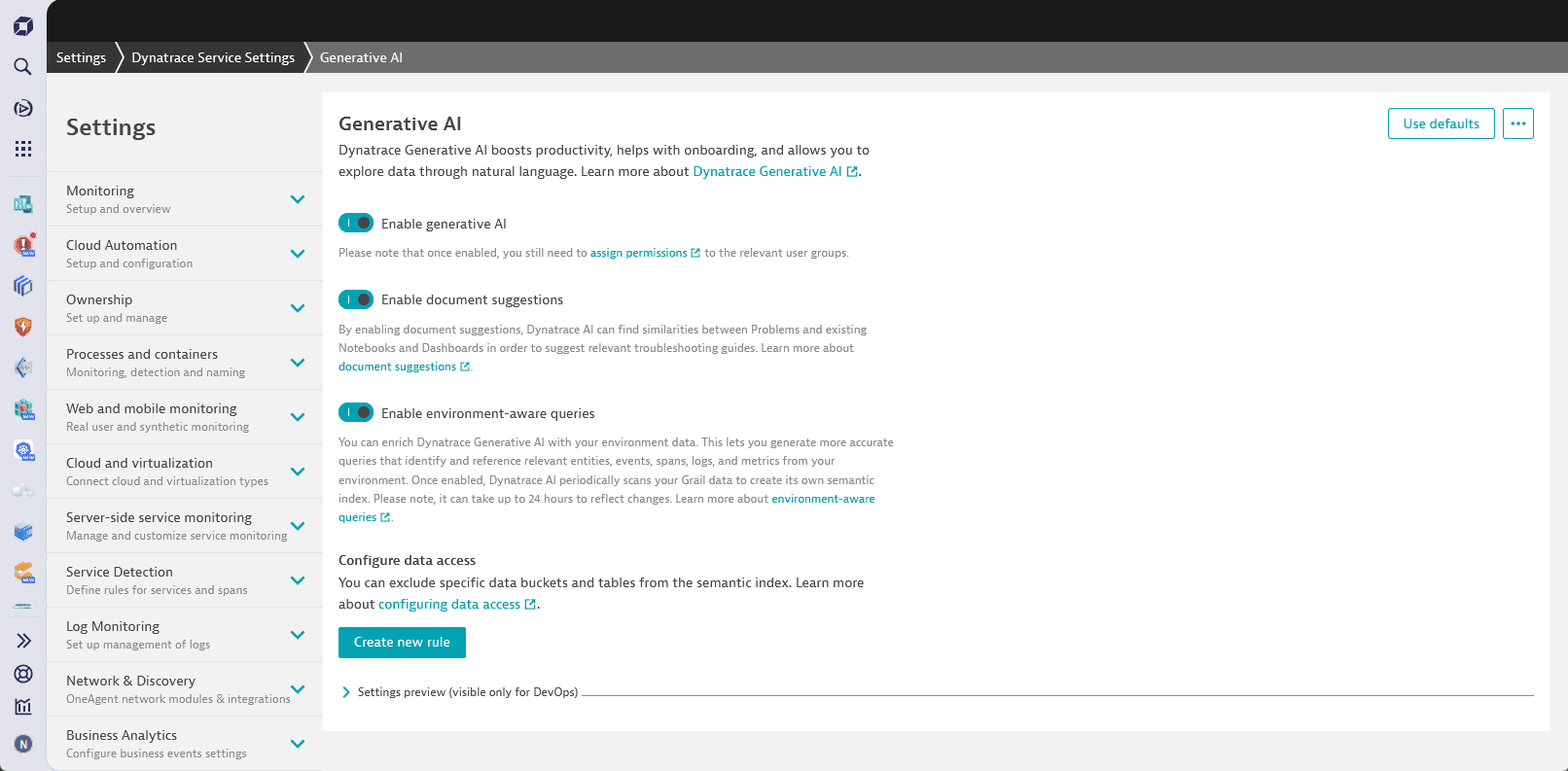Click external link icon next to configuring data access
Screen dimensions: 1568x771
tap(530, 605)
